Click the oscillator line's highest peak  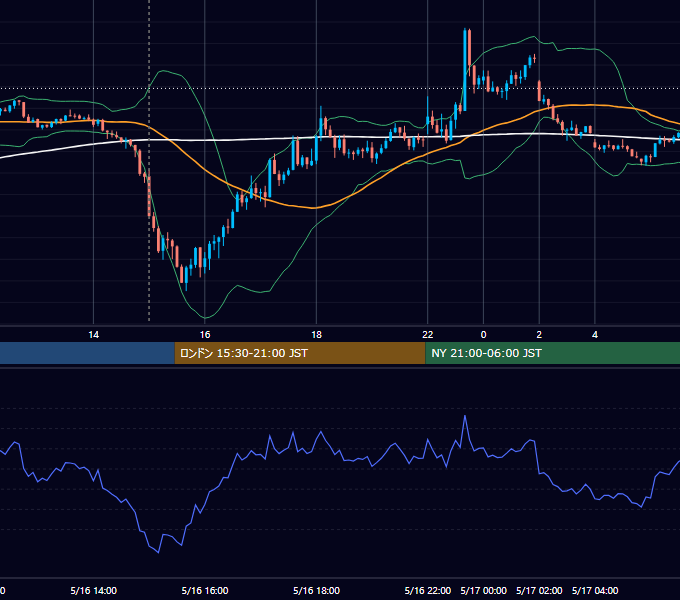point(465,416)
